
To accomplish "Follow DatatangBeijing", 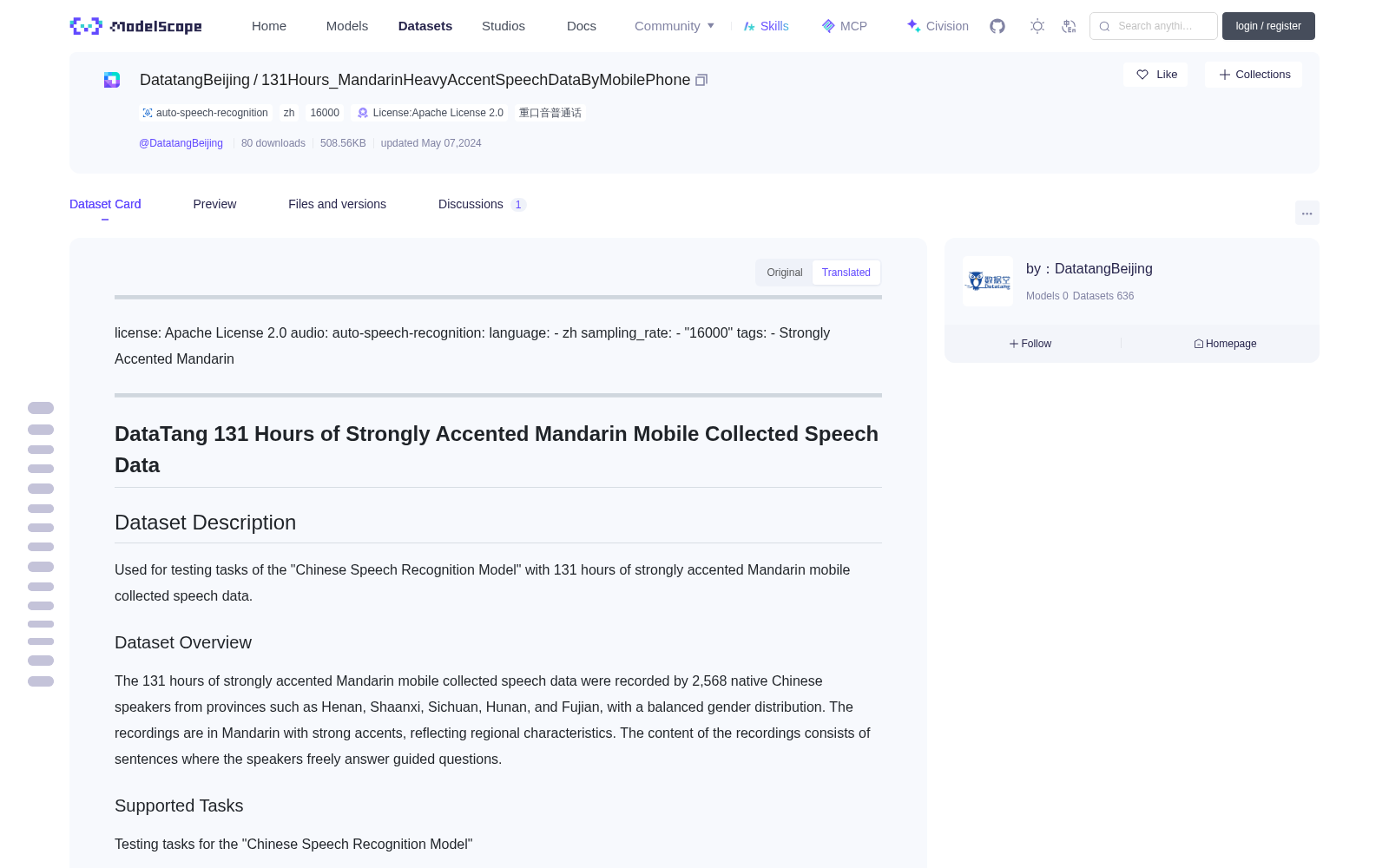I will (1030, 344).
